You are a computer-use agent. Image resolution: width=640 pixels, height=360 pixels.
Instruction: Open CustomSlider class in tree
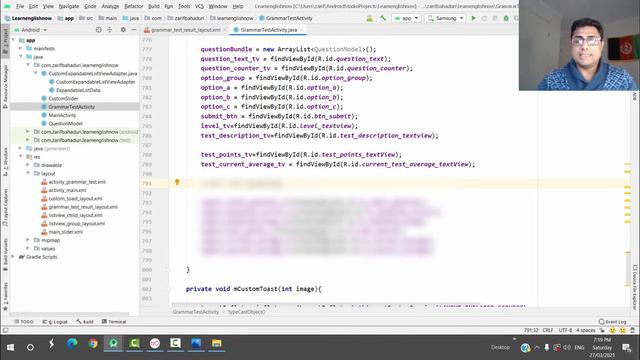[x=63, y=98]
